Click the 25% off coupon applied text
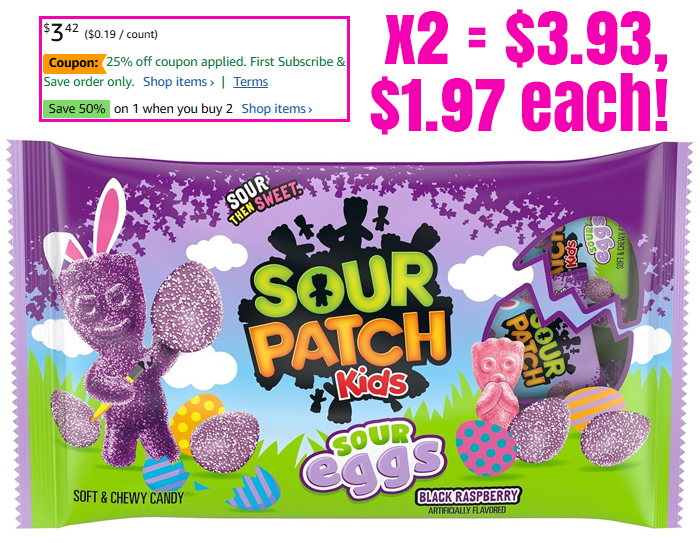Image resolution: width=700 pixels, height=551 pixels. [x=176, y=62]
